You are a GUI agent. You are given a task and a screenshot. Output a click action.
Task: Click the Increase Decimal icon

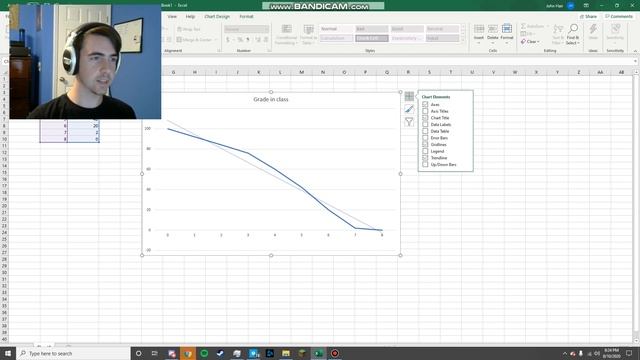(258, 40)
